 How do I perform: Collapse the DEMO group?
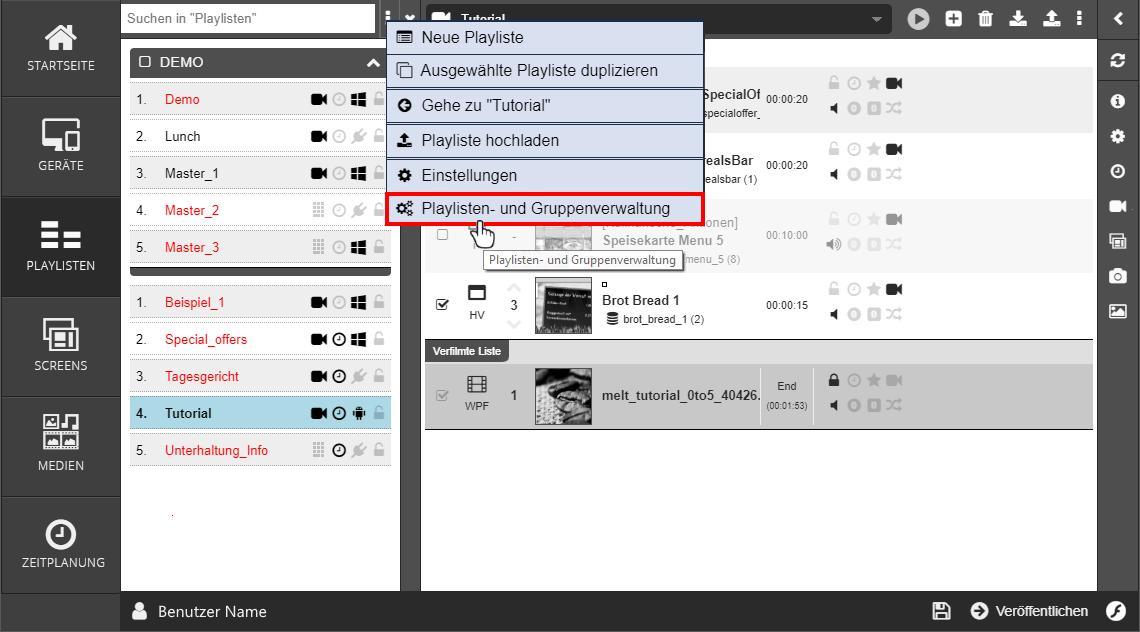[373, 62]
